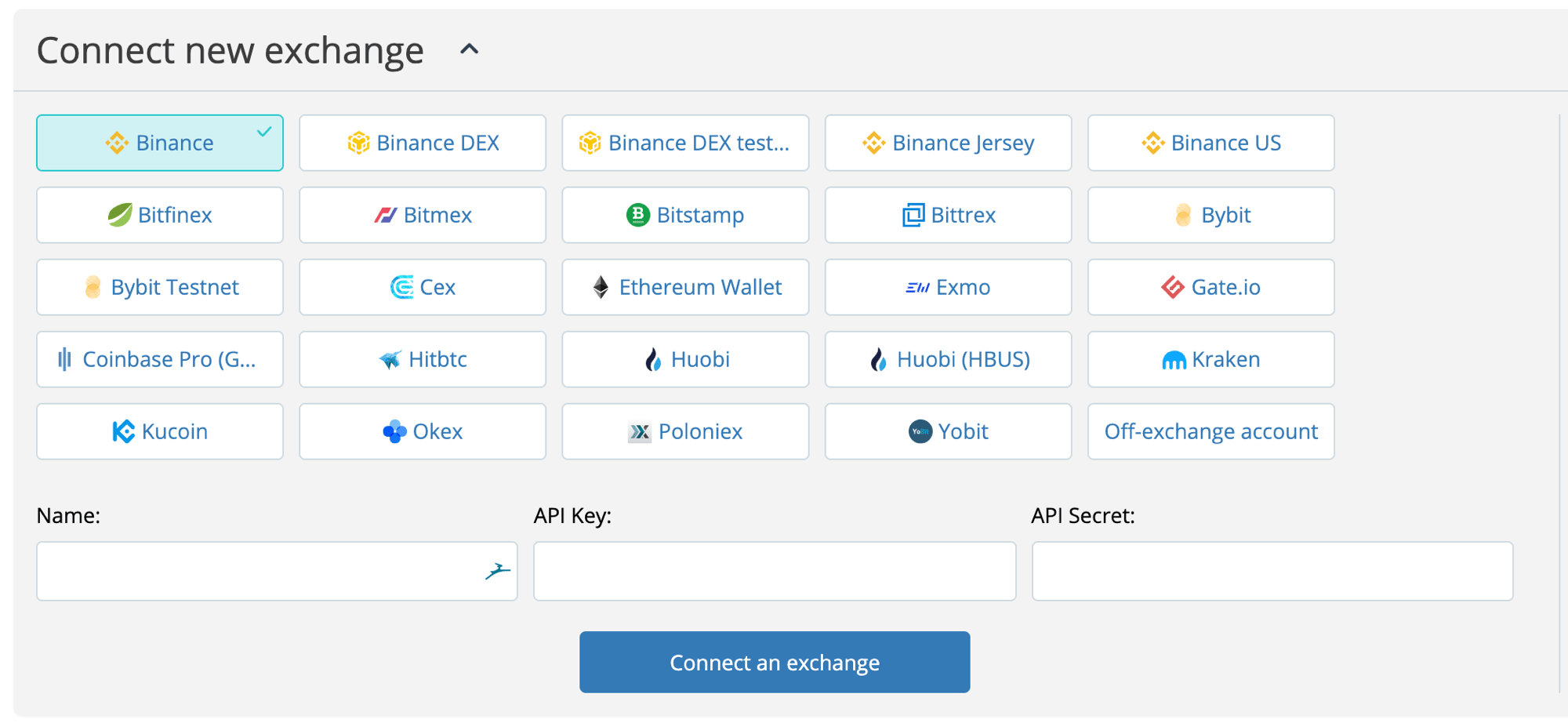Click the Binance DEX cube logo
Image resolution: width=1568 pixels, height=723 pixels.
[x=358, y=143]
